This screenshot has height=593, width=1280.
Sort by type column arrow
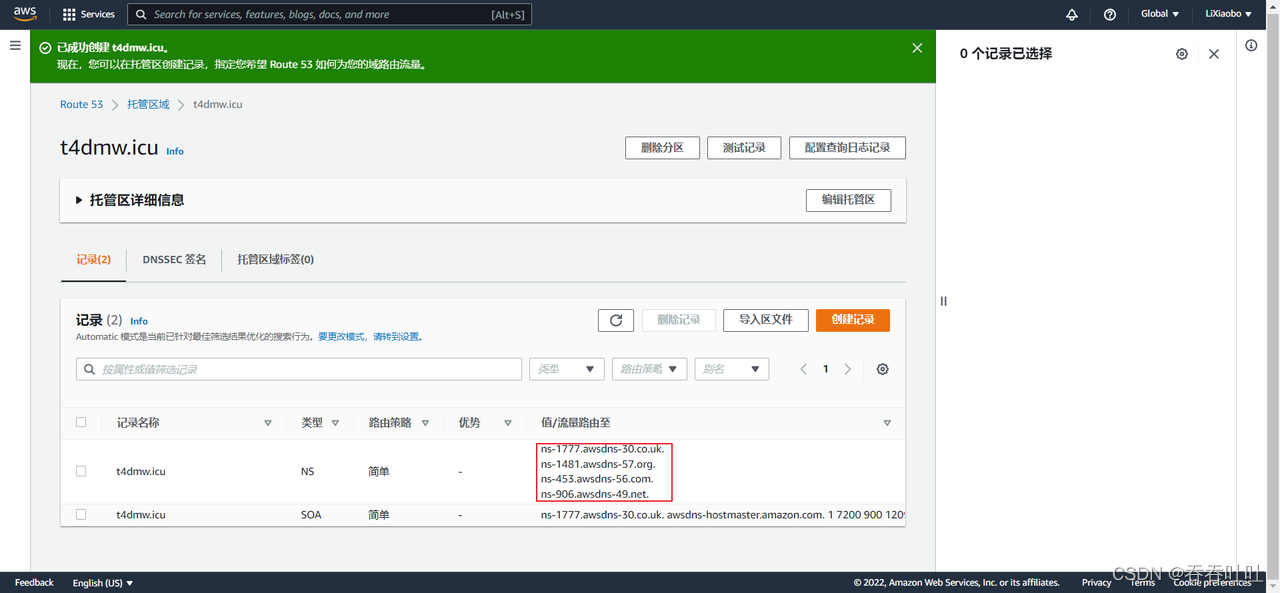pos(335,423)
